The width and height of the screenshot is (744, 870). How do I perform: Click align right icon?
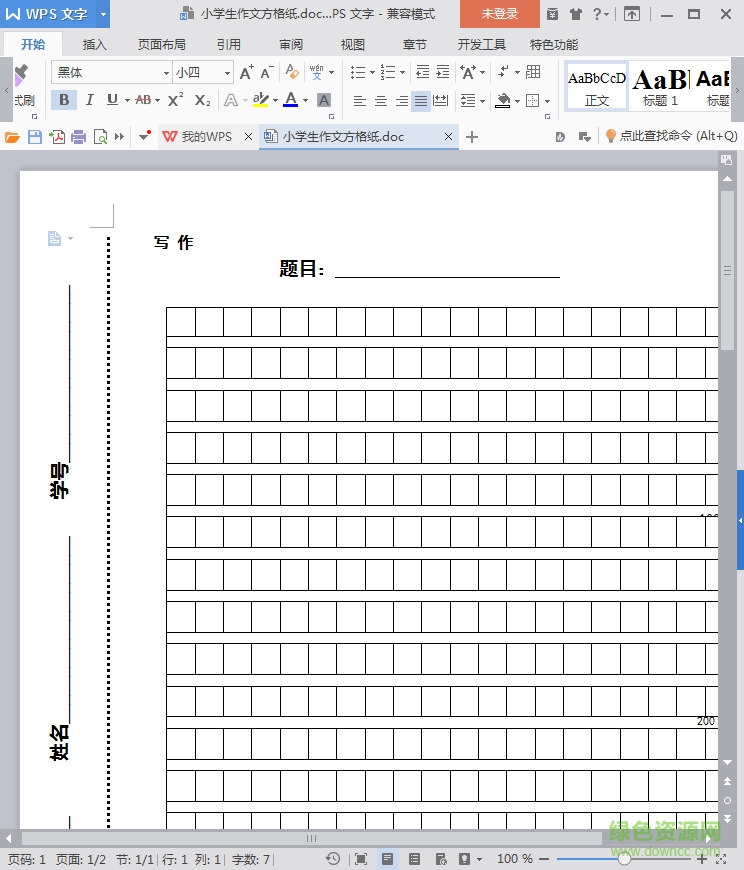click(402, 101)
